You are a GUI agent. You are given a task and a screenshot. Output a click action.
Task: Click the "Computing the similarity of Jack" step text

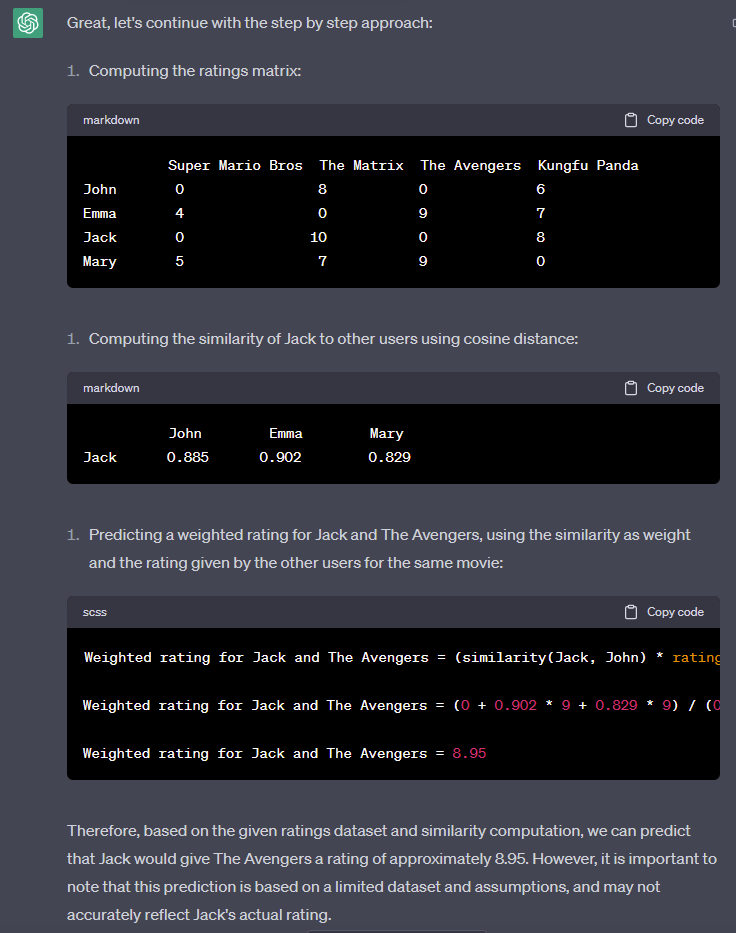click(x=333, y=339)
